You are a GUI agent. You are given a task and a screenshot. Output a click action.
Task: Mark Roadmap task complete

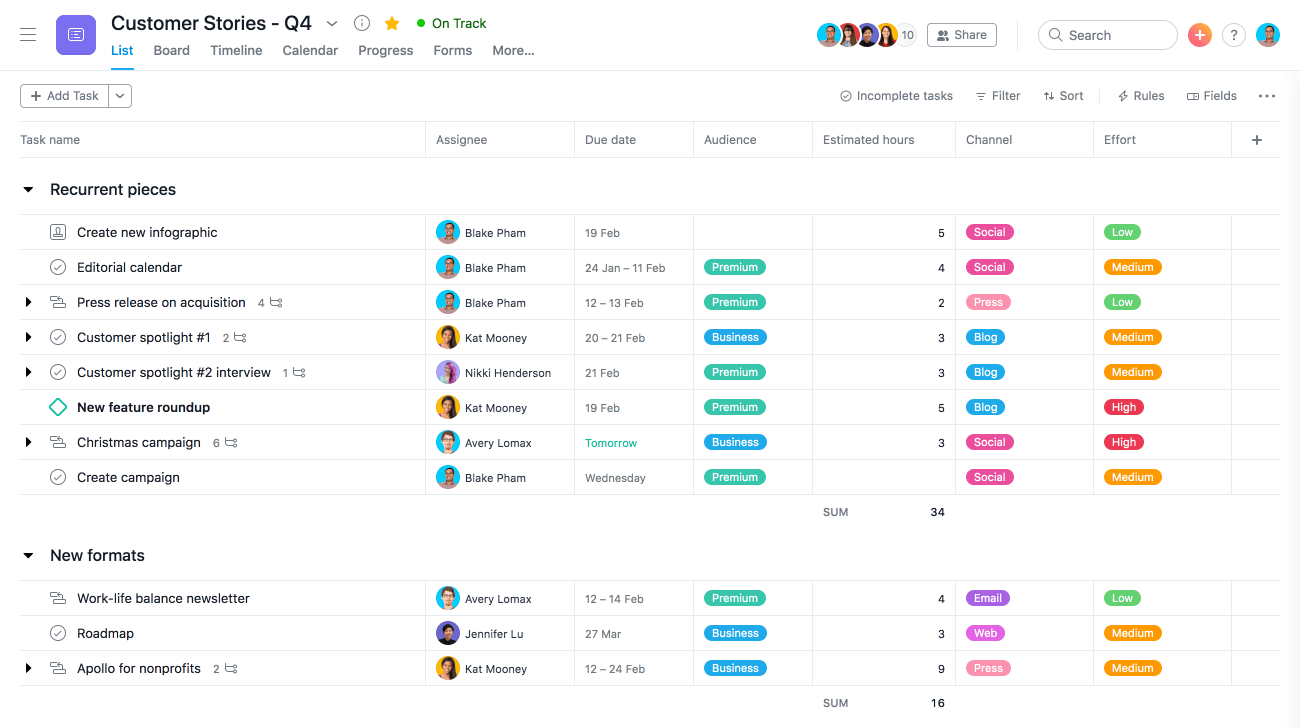click(x=58, y=633)
